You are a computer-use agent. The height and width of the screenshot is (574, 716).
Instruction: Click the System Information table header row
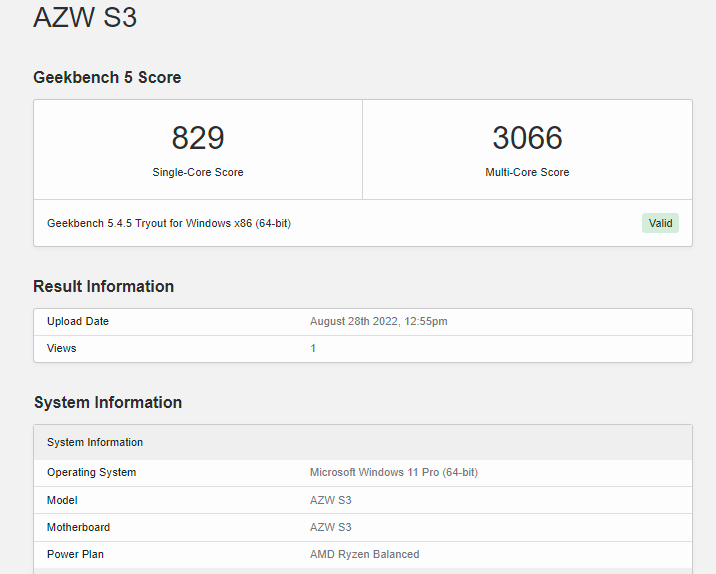point(363,442)
